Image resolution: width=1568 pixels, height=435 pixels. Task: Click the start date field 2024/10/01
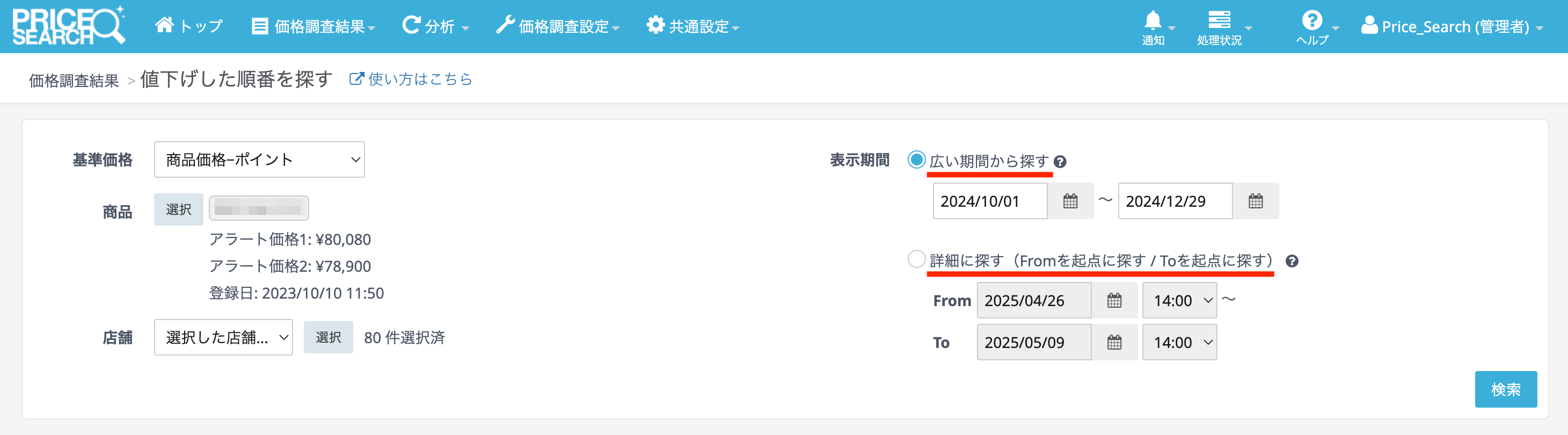point(990,201)
